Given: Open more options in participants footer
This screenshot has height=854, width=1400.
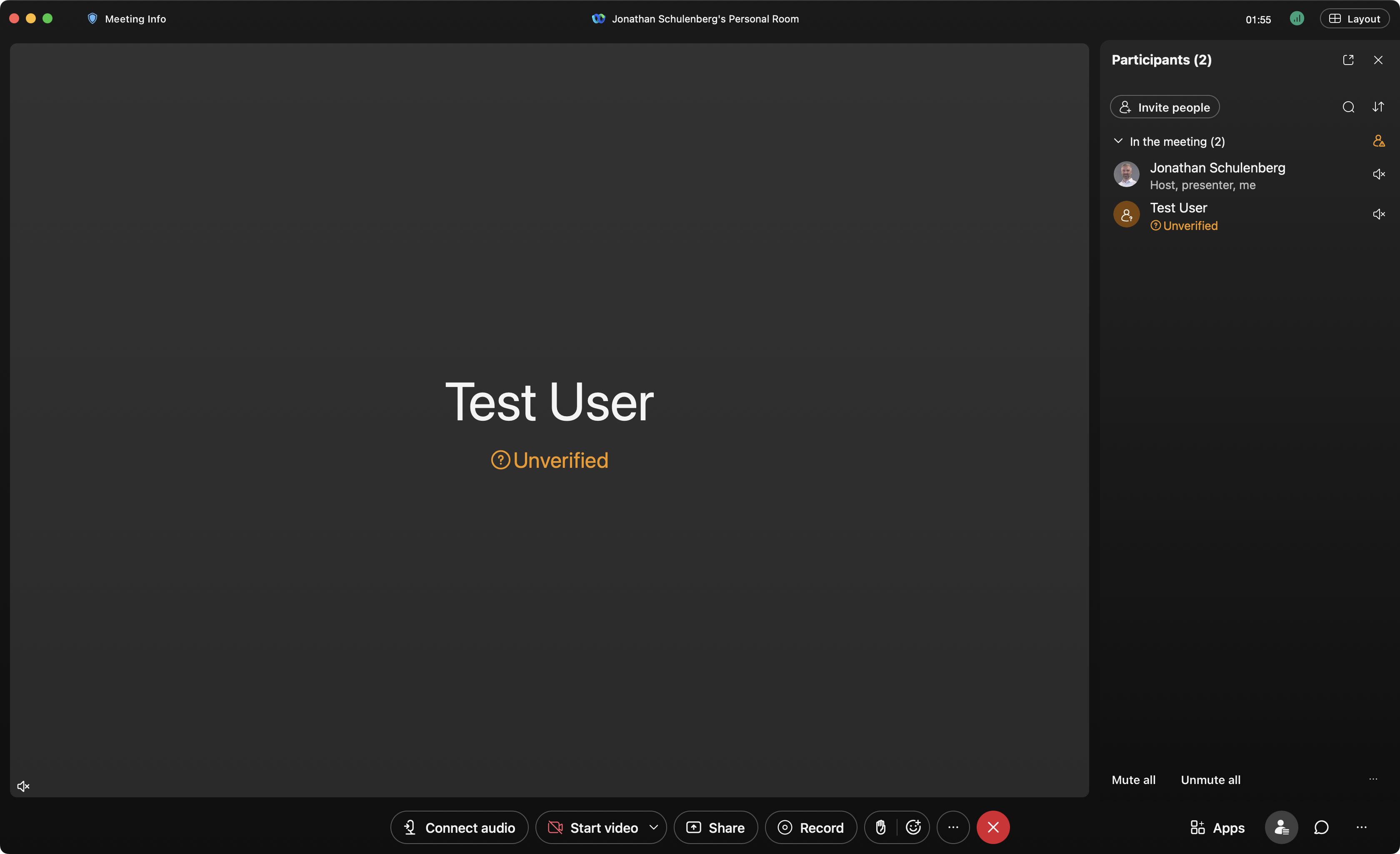Looking at the screenshot, I should (1373, 779).
